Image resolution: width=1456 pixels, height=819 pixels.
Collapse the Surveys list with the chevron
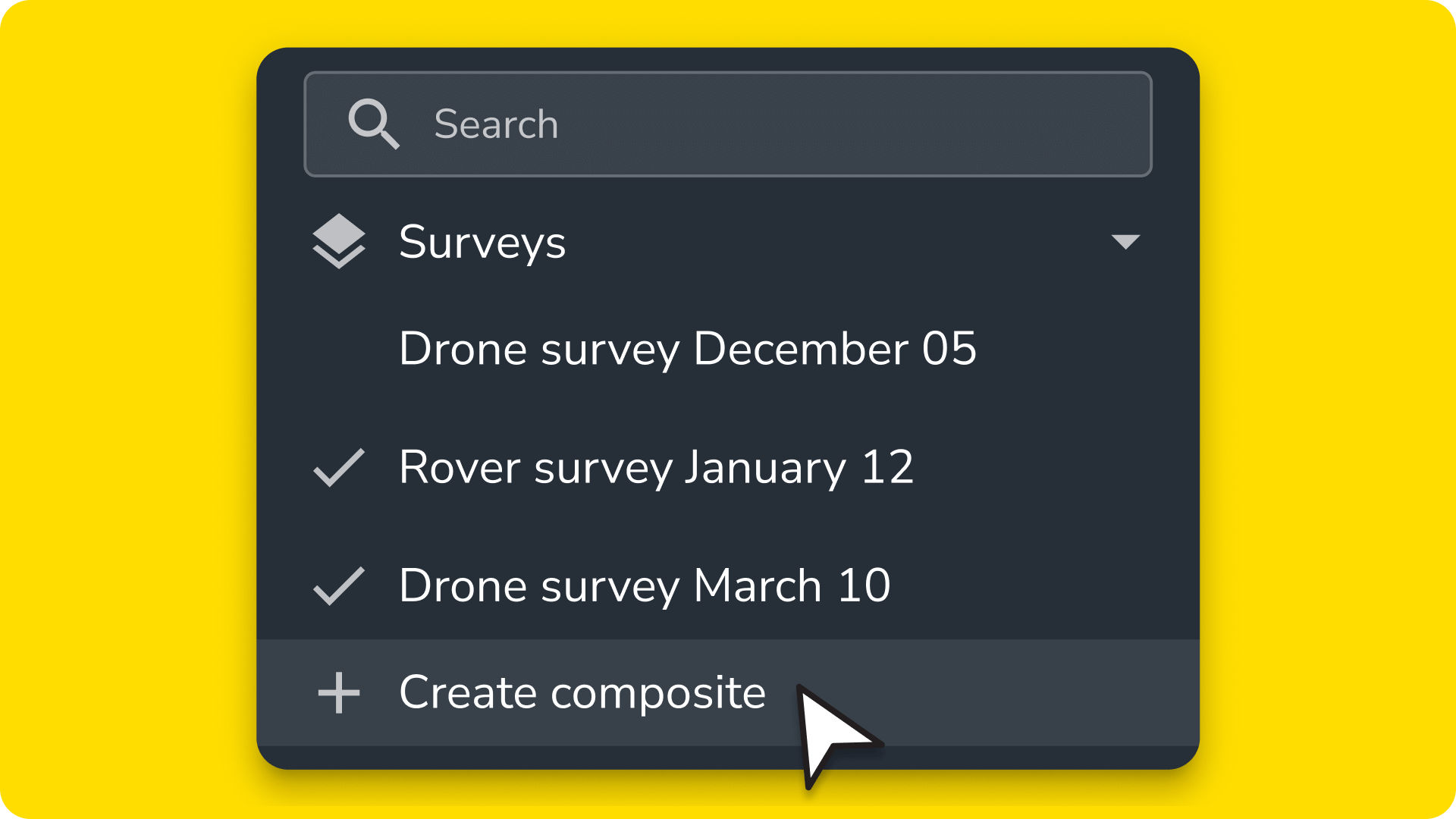point(1128,241)
